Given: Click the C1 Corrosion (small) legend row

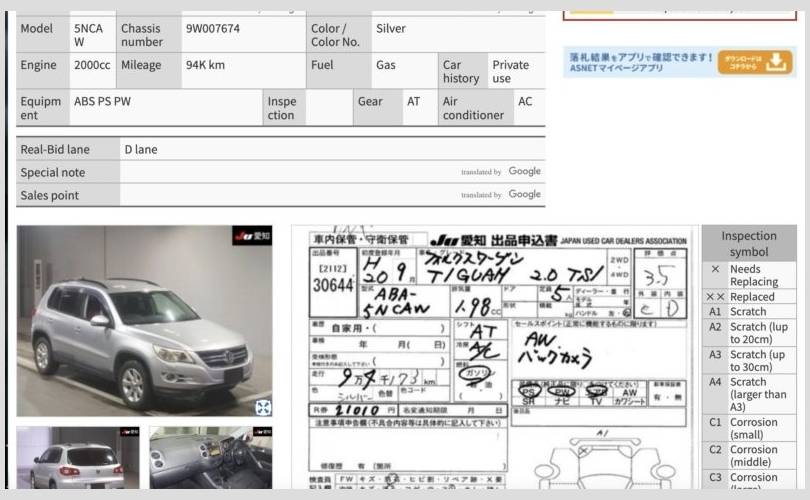Looking at the screenshot, I should click(x=748, y=429).
